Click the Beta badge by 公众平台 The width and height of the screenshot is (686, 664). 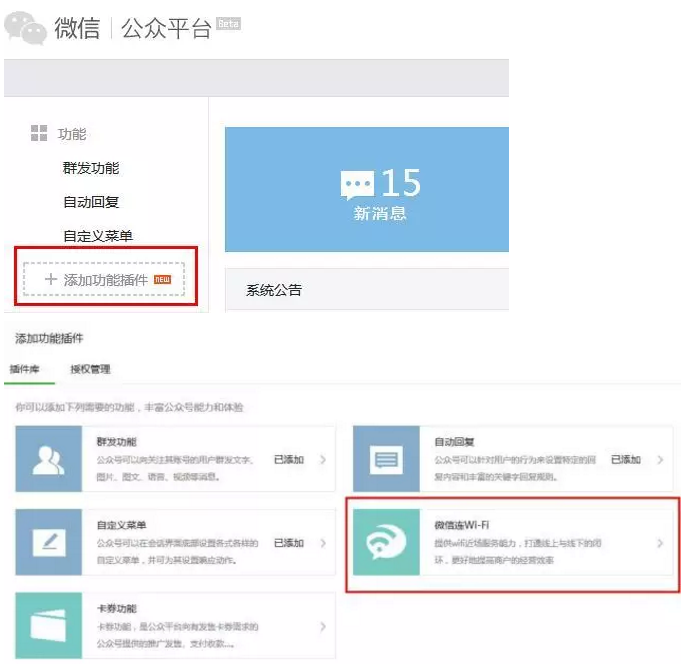coord(229,24)
